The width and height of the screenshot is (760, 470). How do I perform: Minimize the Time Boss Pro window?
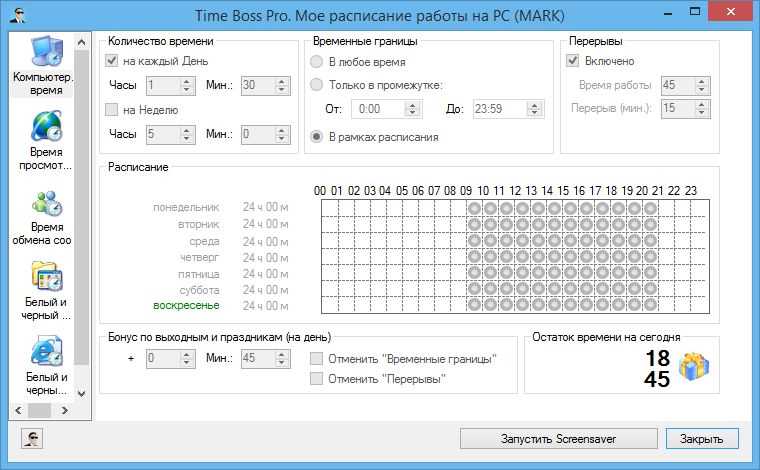668,13
